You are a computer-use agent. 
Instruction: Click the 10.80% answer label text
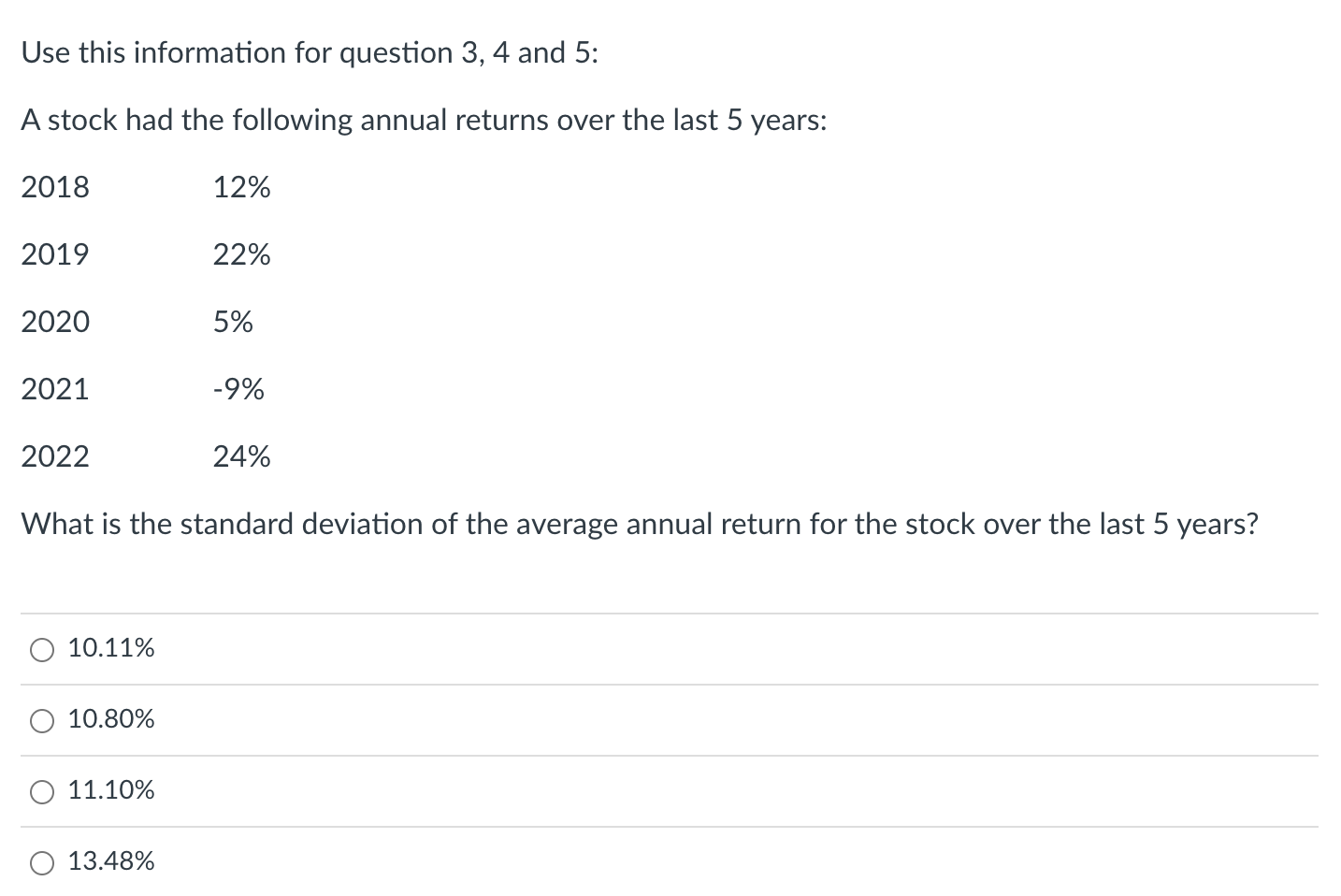click(x=110, y=719)
